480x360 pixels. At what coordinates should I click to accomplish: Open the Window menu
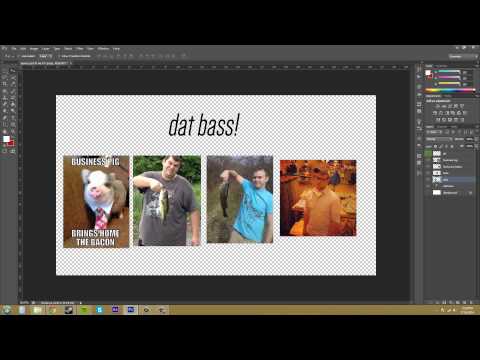coord(103,49)
